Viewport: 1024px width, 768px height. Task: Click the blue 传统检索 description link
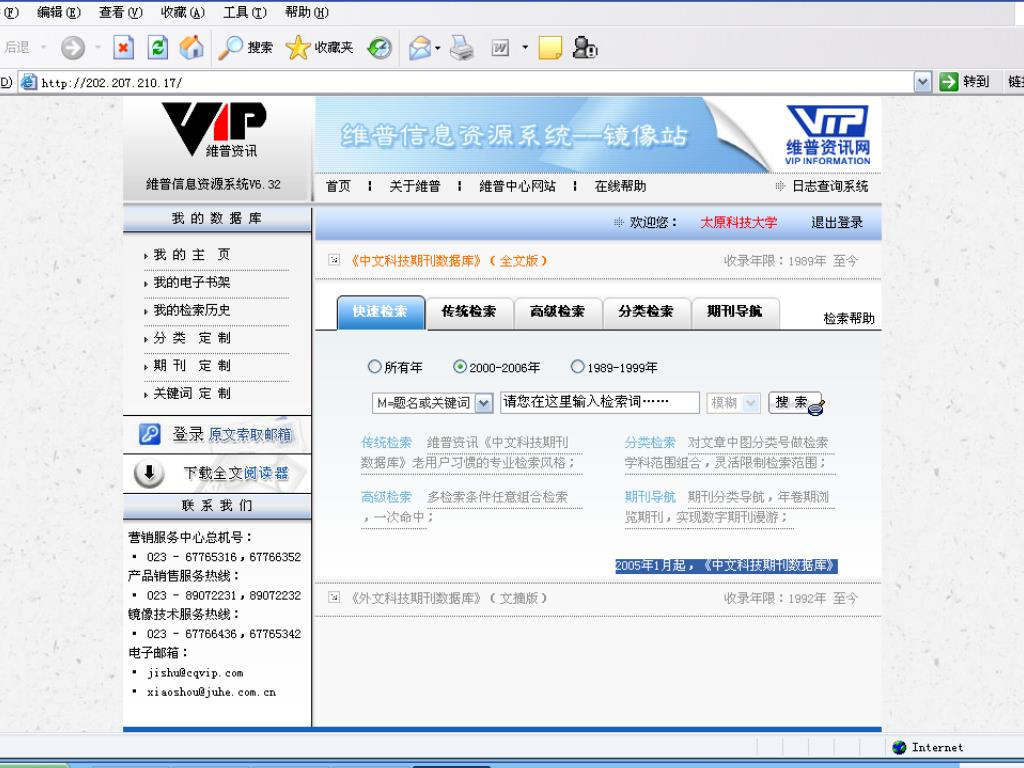pos(387,442)
